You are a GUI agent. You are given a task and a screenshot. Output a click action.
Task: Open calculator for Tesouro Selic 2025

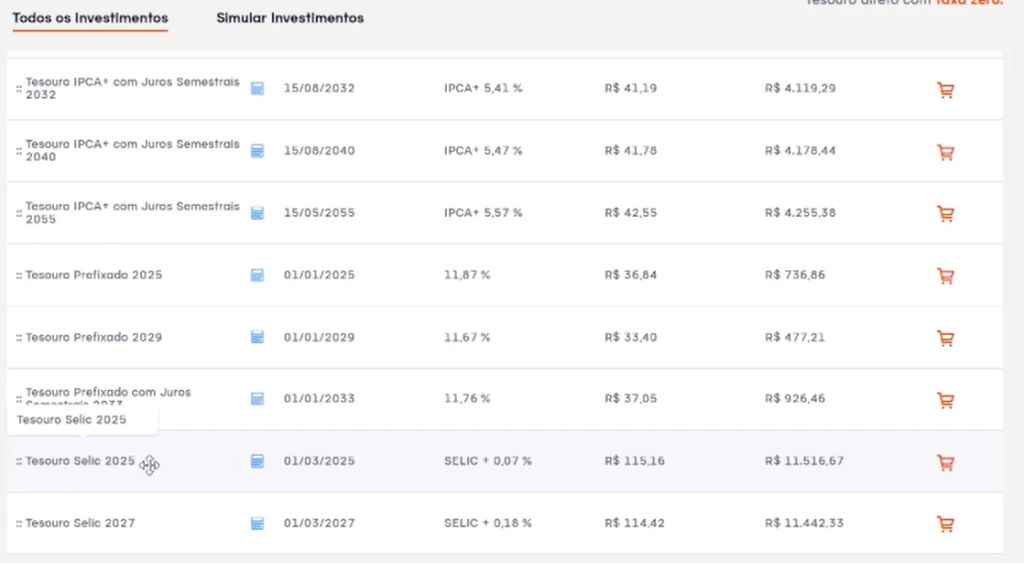(257, 461)
